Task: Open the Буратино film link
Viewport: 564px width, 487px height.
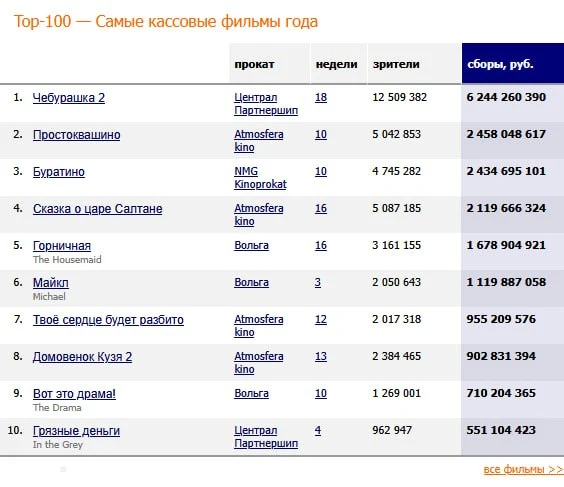Action: click(59, 172)
